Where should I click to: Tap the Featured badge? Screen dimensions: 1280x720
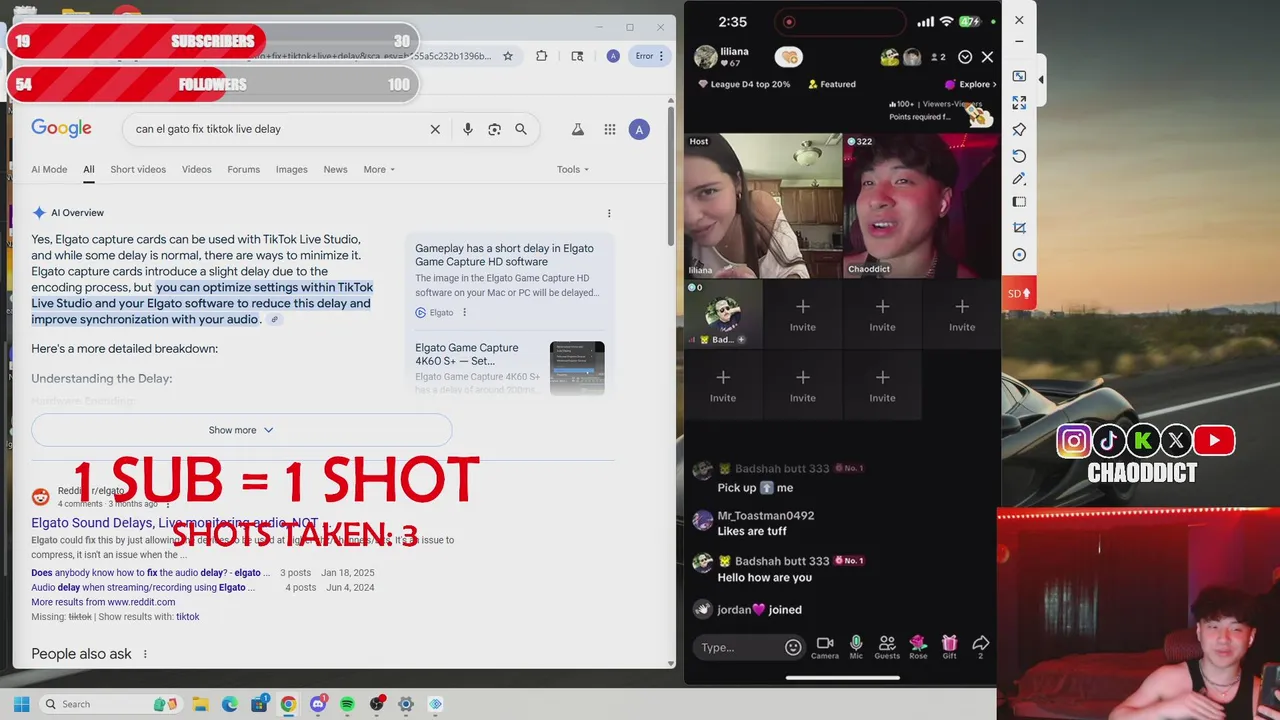pyautogui.click(x=832, y=84)
